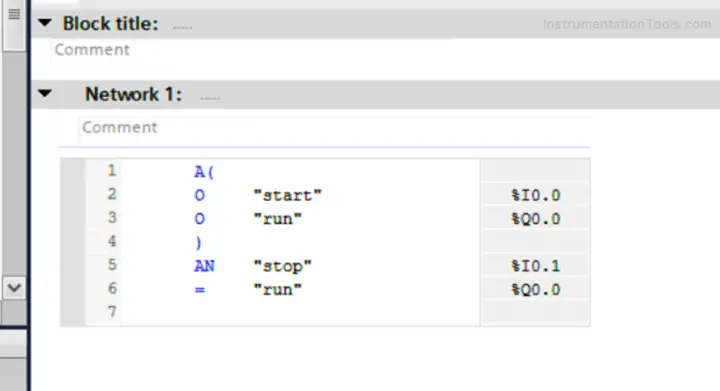The height and width of the screenshot is (391, 720).
Task: Click the AN instruction on line 5
Action: 204,266
